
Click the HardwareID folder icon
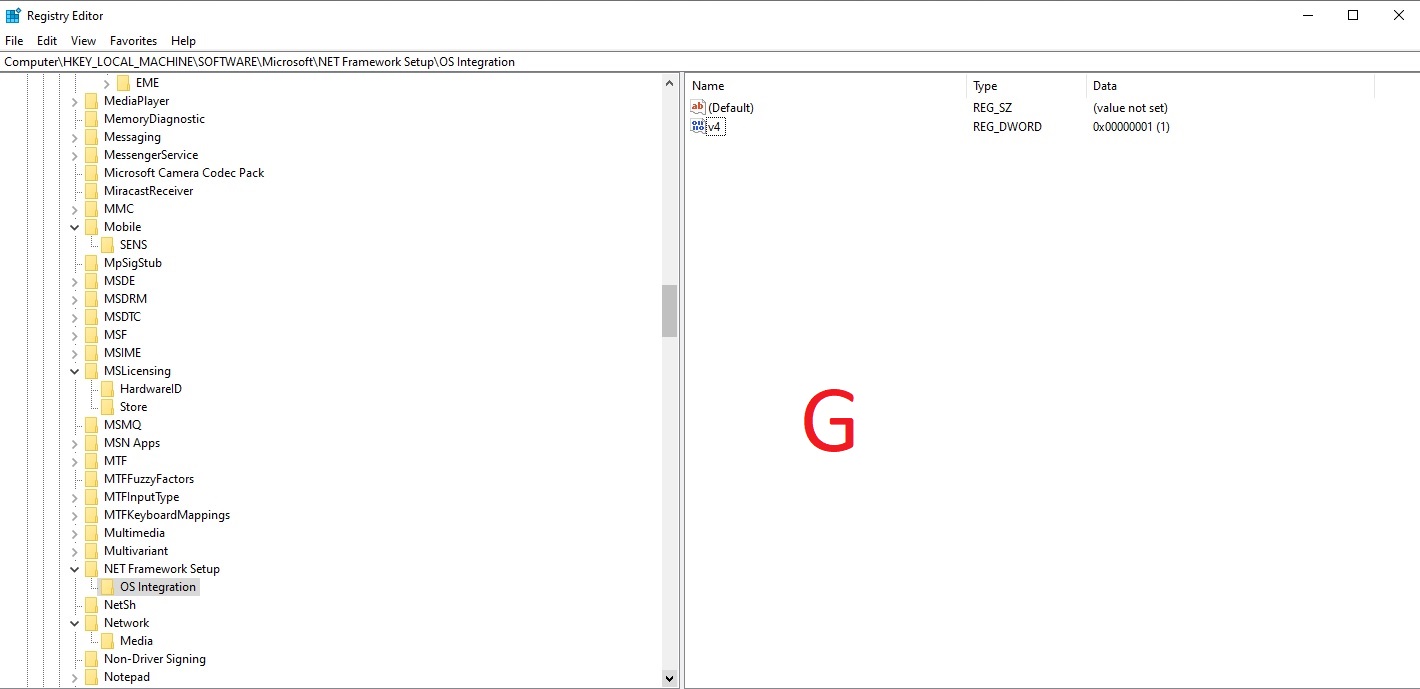(108, 389)
